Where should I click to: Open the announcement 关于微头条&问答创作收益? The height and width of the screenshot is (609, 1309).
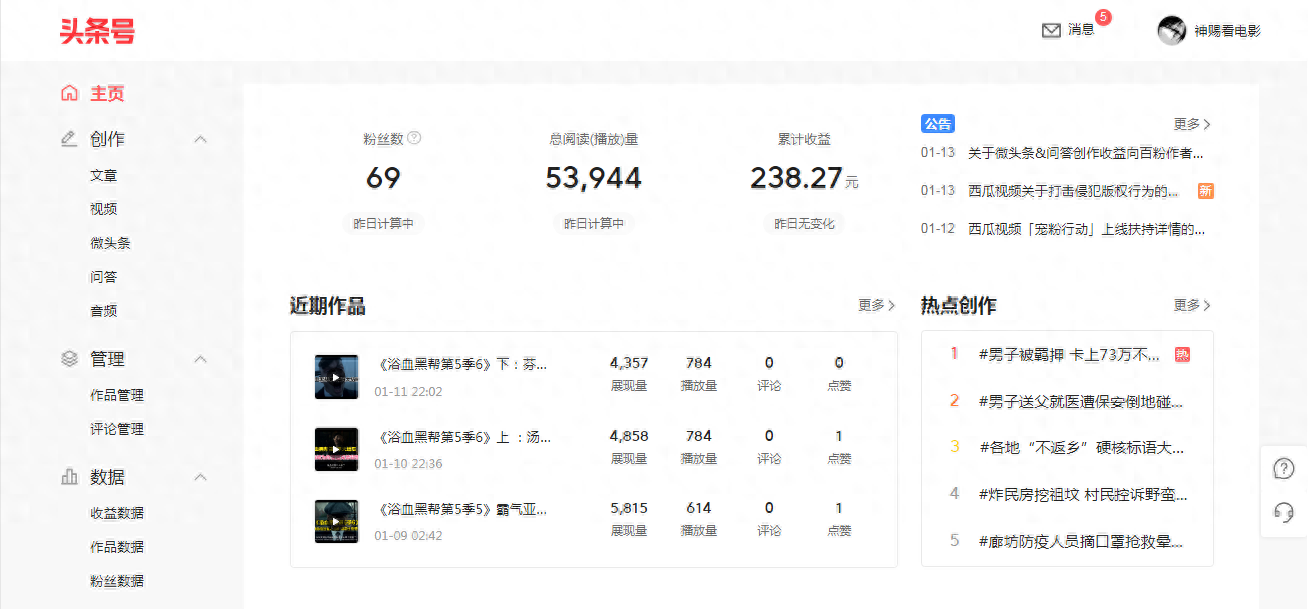pos(1085,153)
